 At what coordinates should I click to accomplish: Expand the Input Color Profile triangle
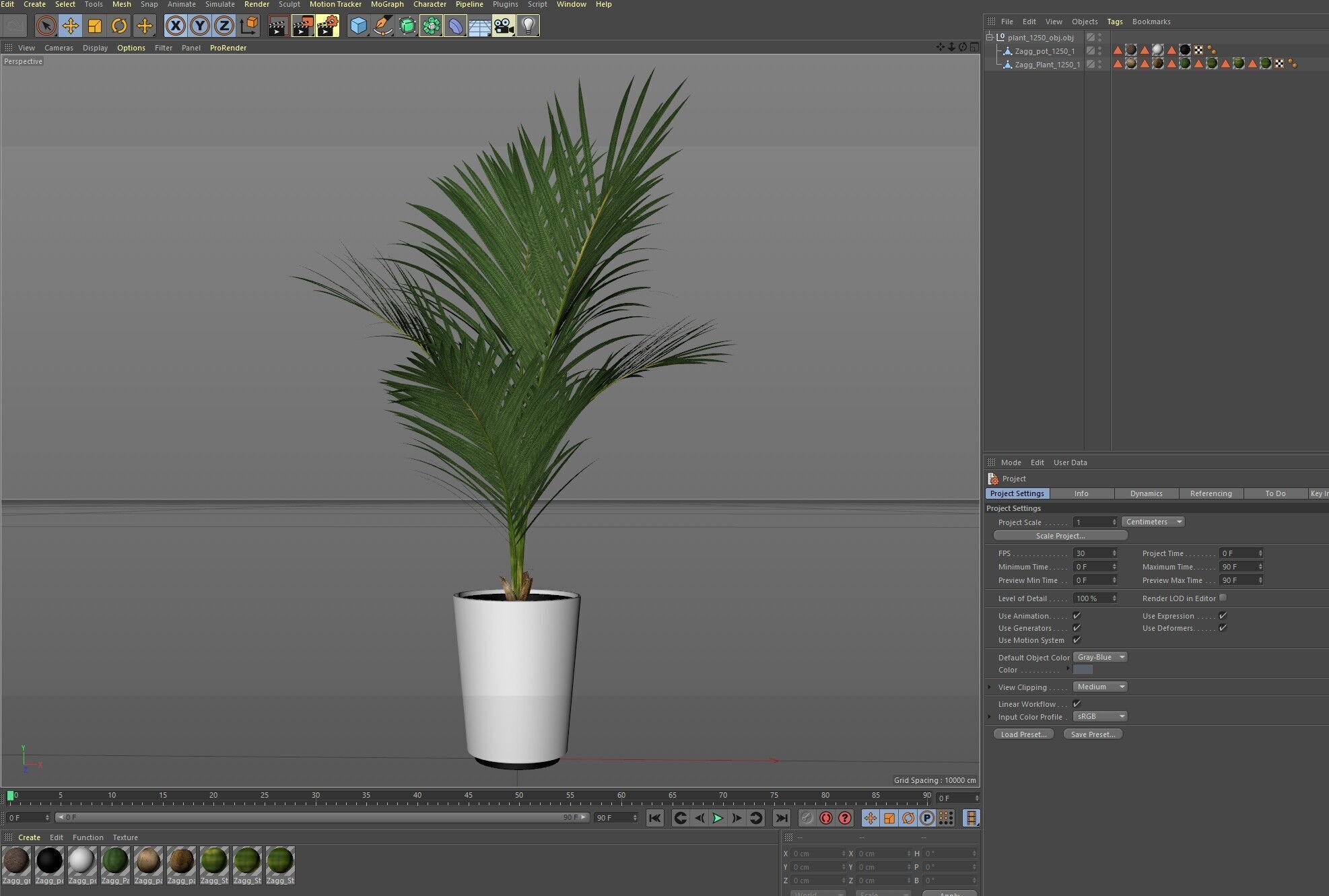989,716
